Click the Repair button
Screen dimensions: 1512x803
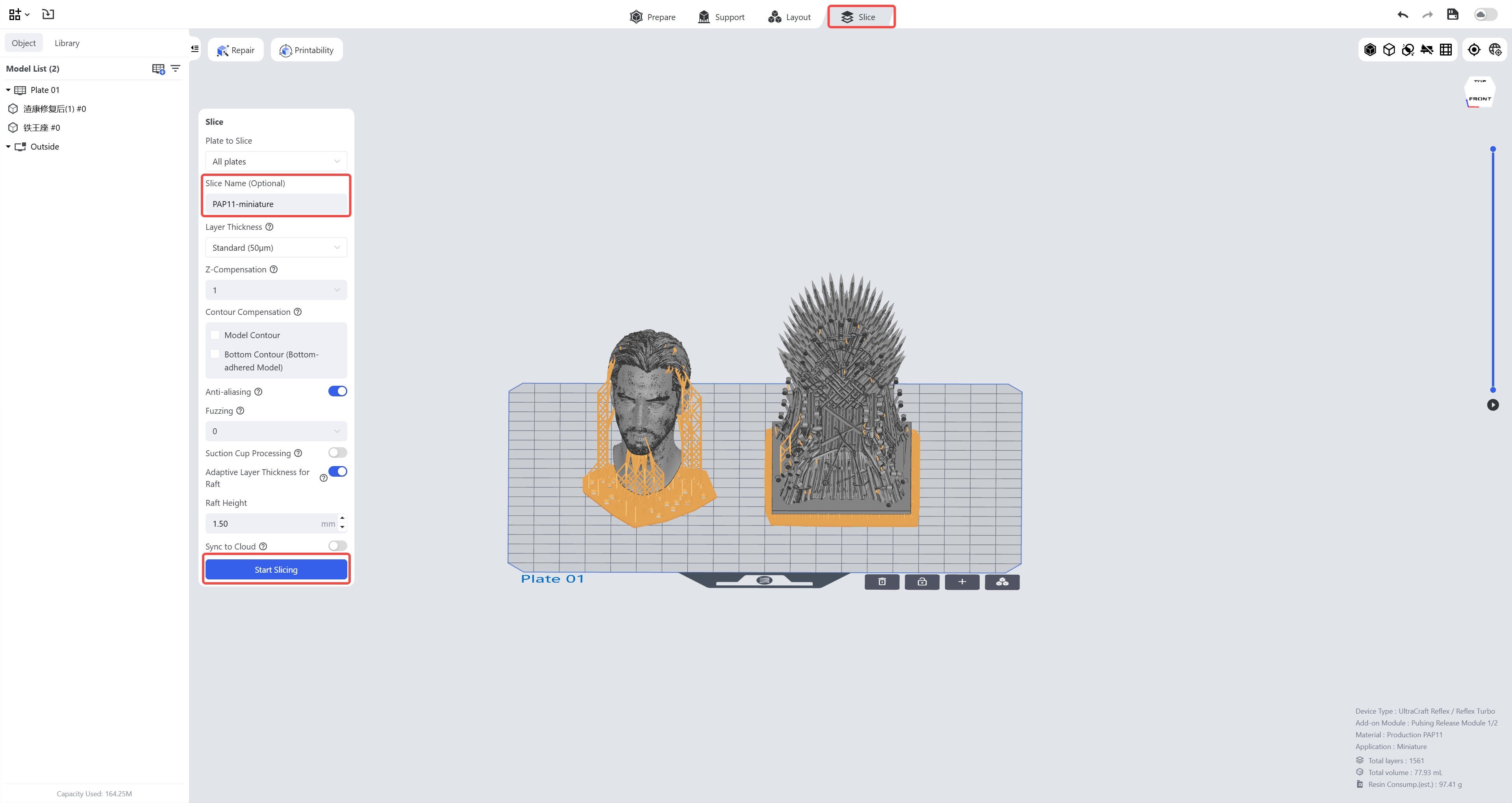pyautogui.click(x=235, y=50)
